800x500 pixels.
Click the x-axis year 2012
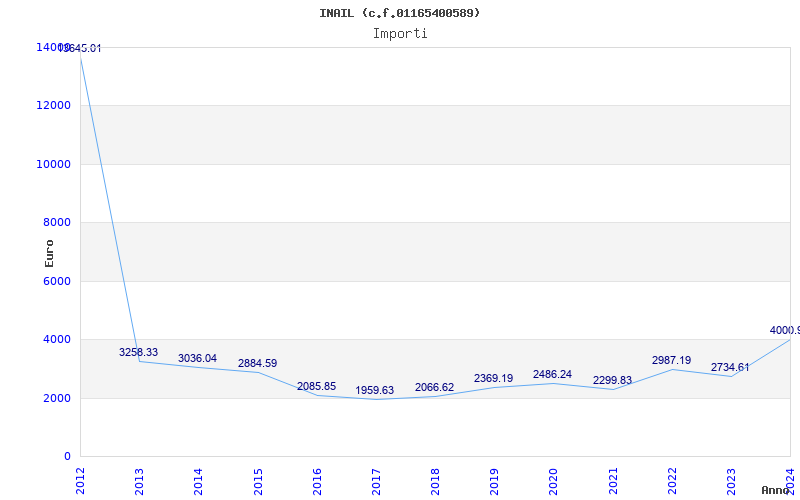coord(80,481)
